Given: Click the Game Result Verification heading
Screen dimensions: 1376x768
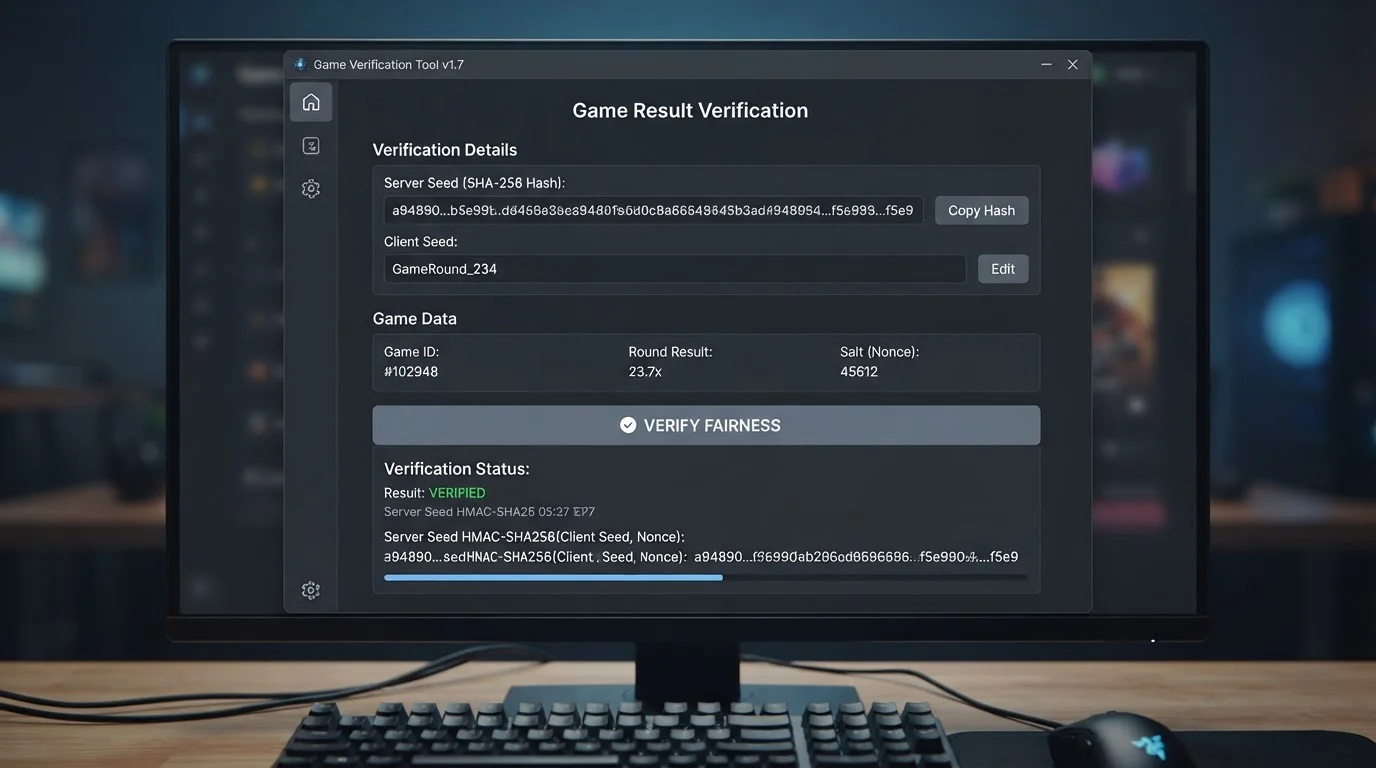Looking at the screenshot, I should pos(690,110).
